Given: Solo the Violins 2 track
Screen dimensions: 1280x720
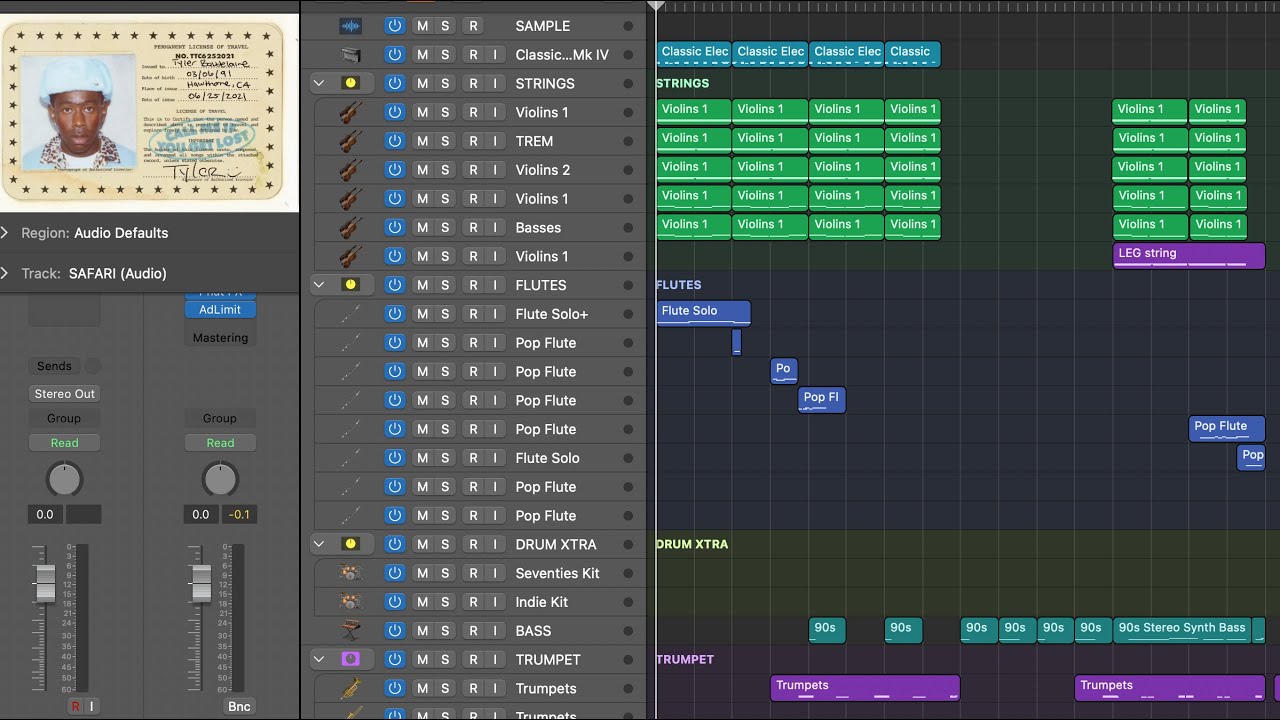Looking at the screenshot, I should coord(445,170).
